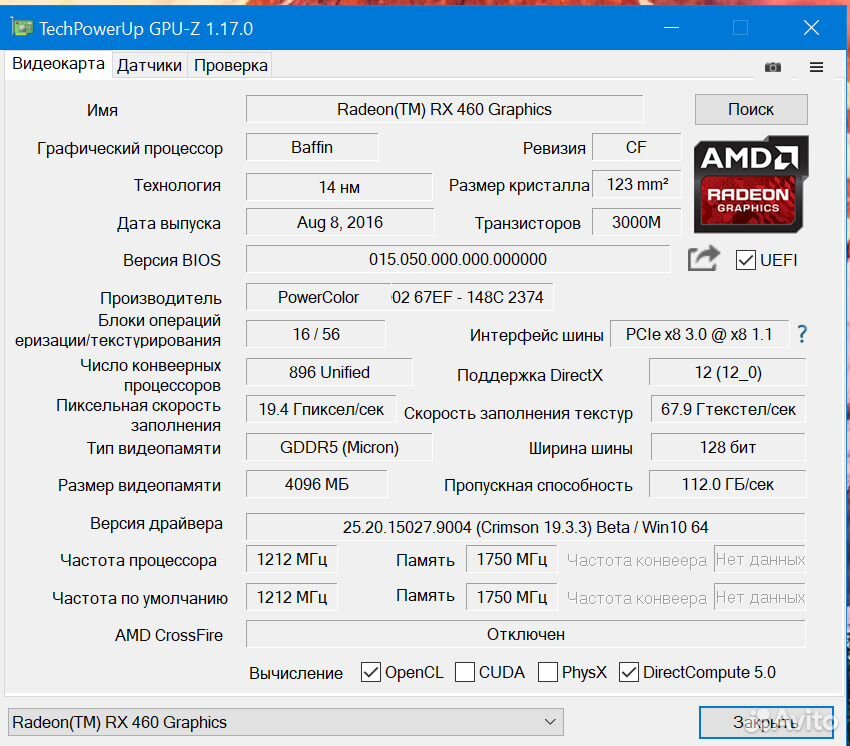Click the screenshot camera icon
Screen dimensions: 850x746
[x=772, y=67]
